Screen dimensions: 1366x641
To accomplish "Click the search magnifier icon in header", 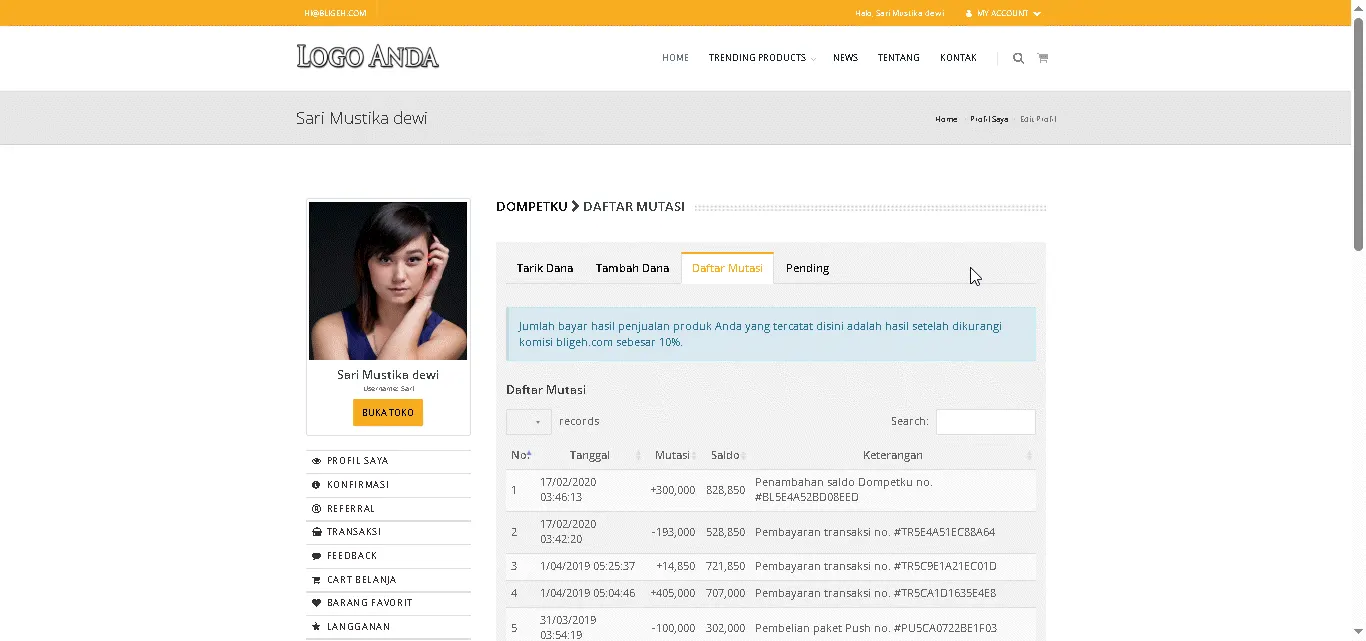I will [x=1018, y=58].
